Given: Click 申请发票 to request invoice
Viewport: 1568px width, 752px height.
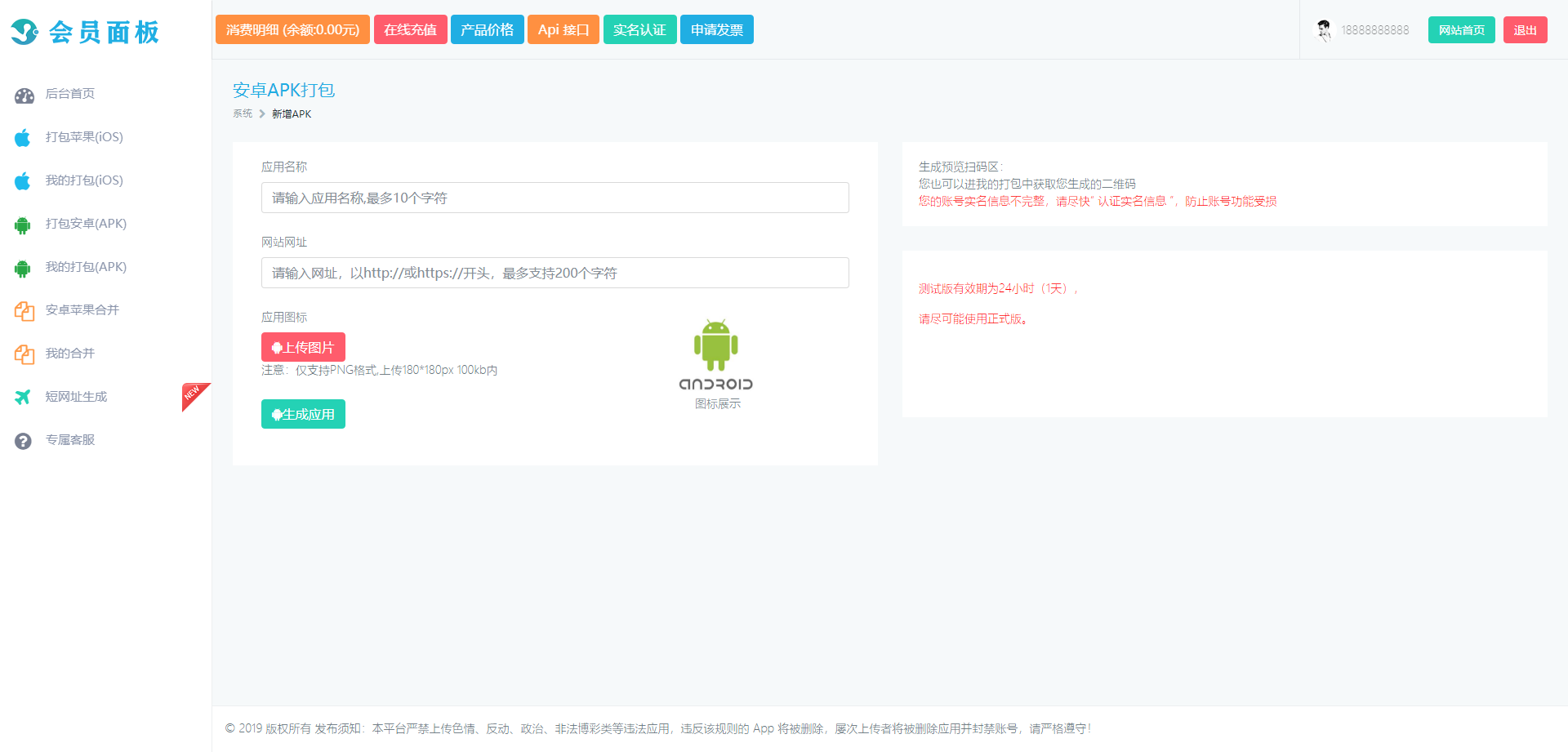Looking at the screenshot, I should [716, 29].
